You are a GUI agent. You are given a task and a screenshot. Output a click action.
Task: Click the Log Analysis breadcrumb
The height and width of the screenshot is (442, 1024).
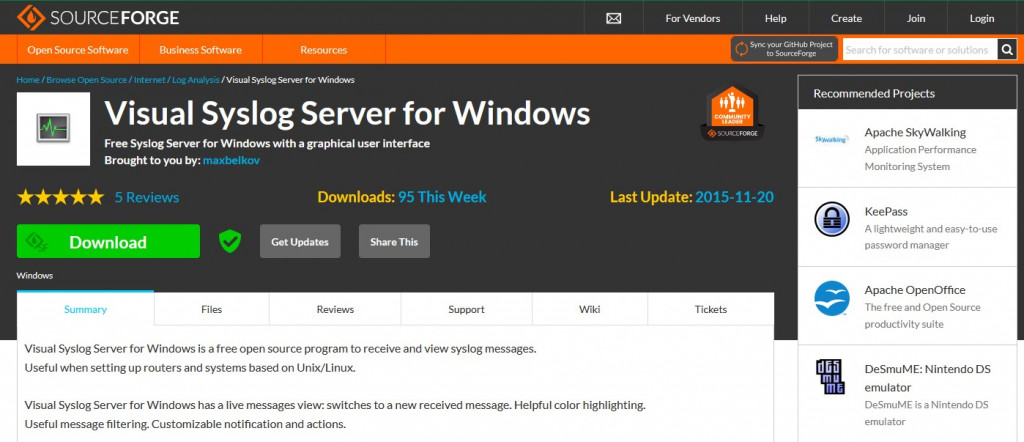(x=196, y=80)
